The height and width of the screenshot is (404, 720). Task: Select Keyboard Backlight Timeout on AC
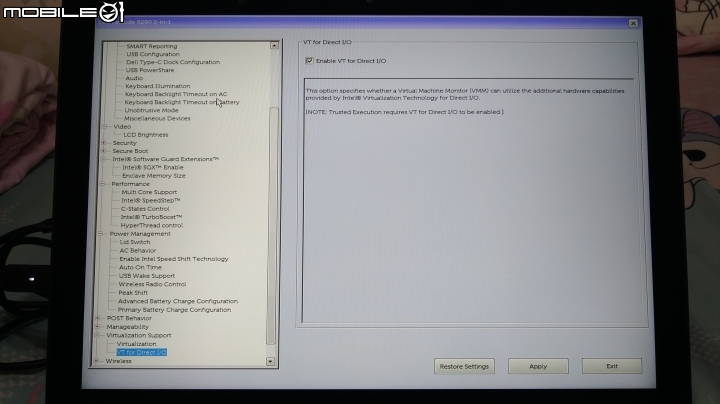176,94
